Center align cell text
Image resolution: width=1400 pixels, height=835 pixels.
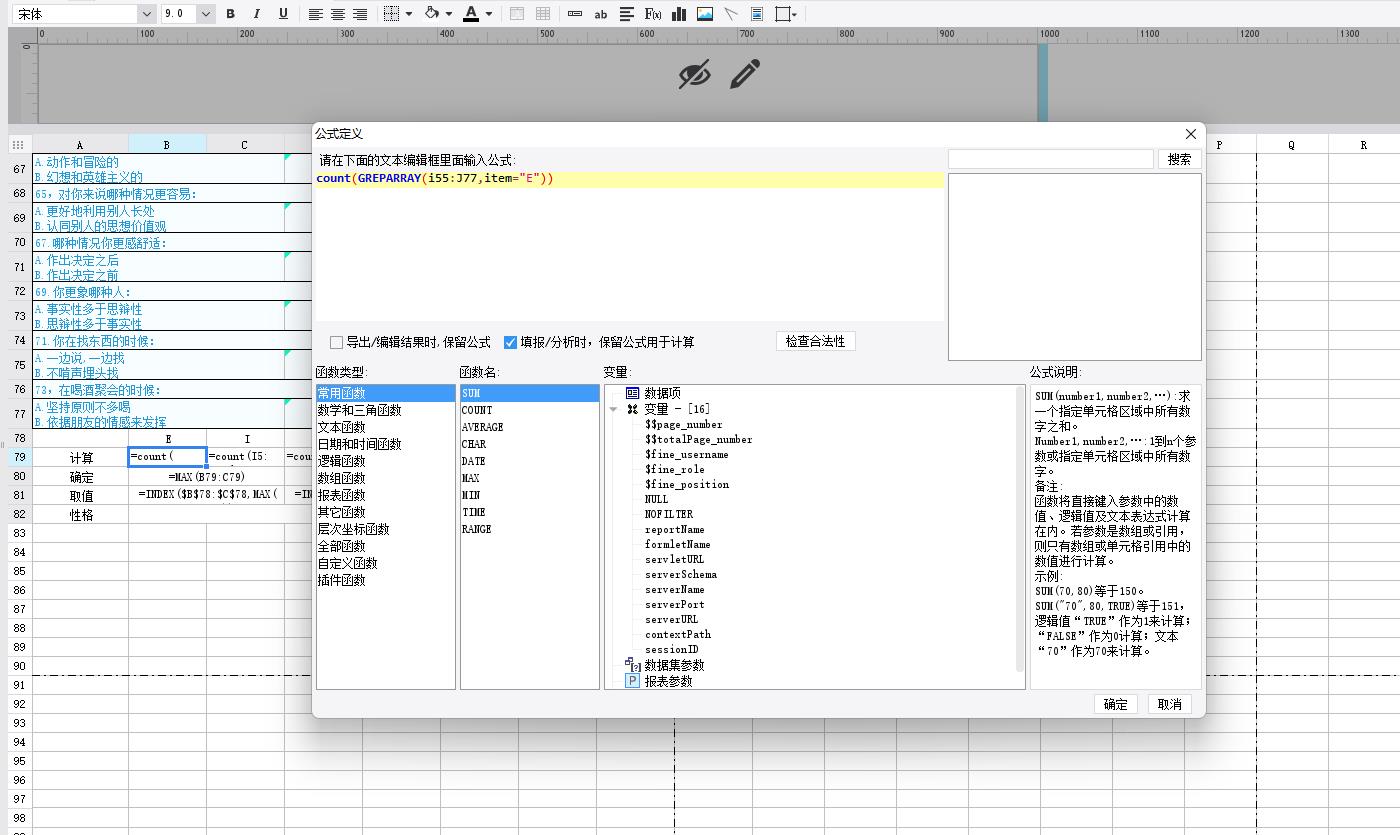[x=338, y=14]
